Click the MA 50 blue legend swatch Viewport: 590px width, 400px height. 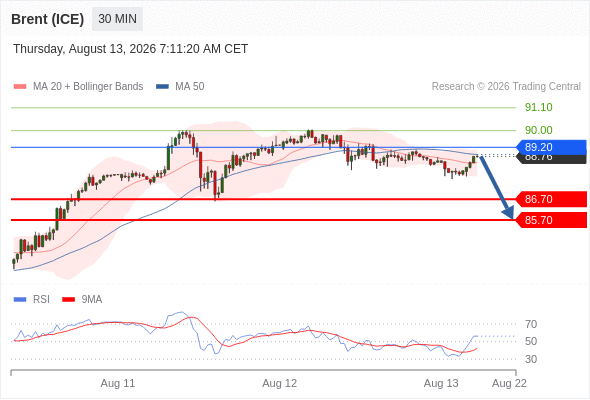162,87
